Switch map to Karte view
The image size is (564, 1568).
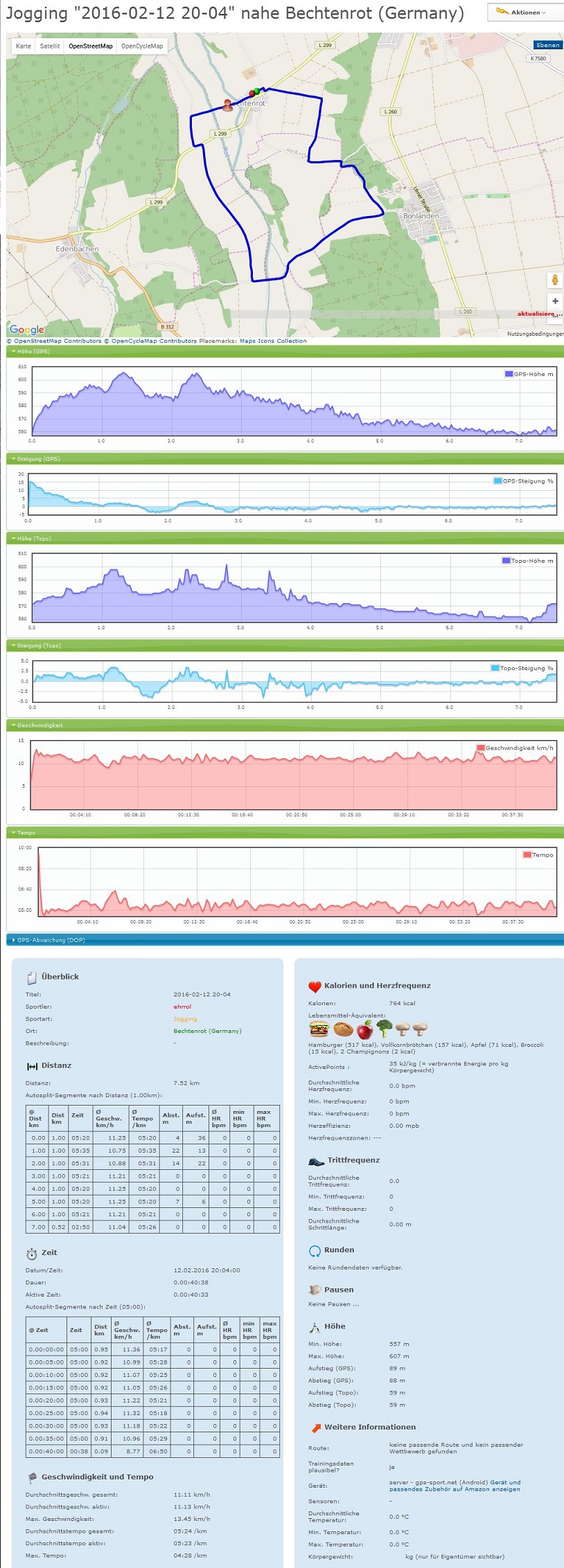pyautogui.click(x=24, y=46)
